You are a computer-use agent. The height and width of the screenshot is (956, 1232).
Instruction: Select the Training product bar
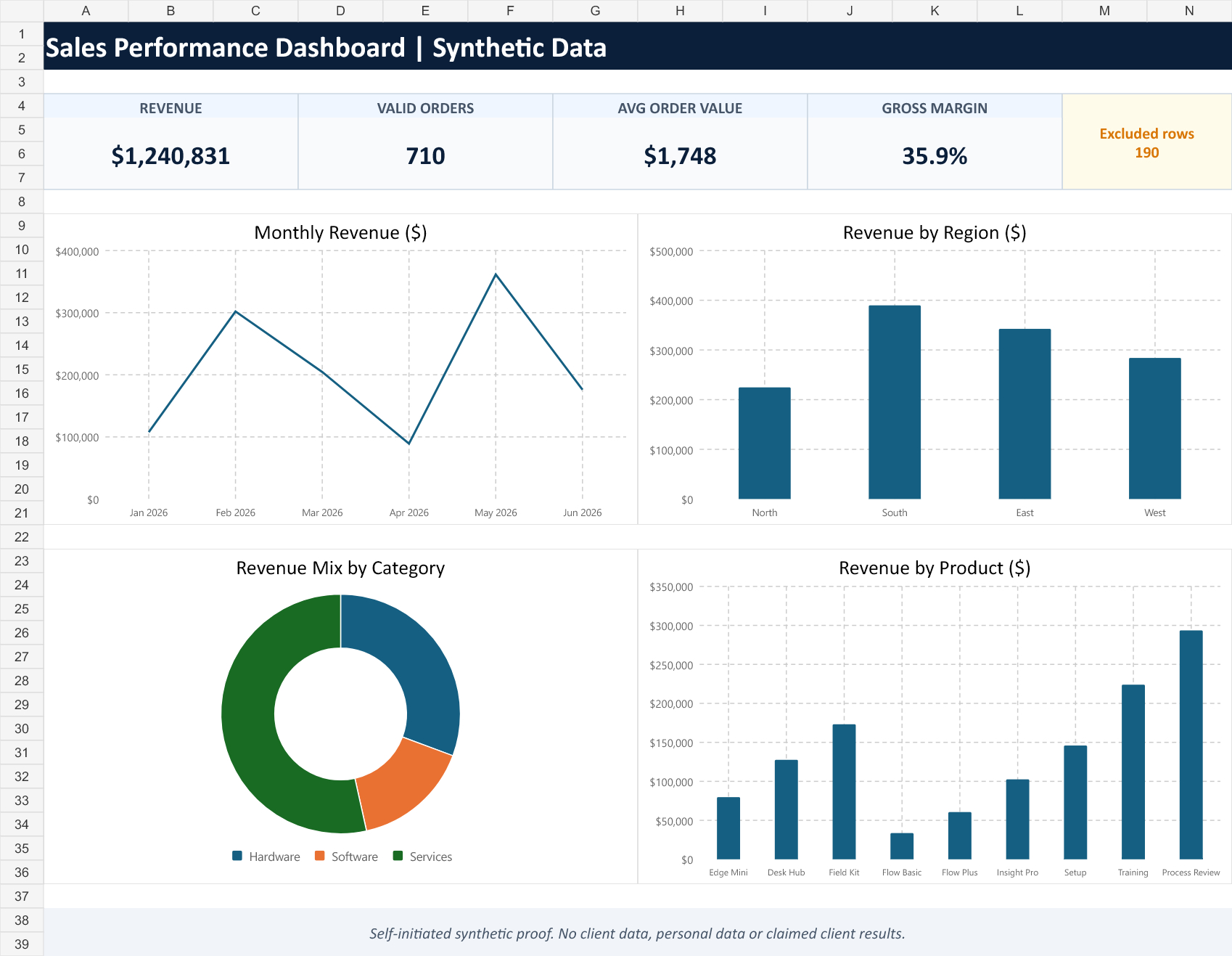coord(1133,772)
